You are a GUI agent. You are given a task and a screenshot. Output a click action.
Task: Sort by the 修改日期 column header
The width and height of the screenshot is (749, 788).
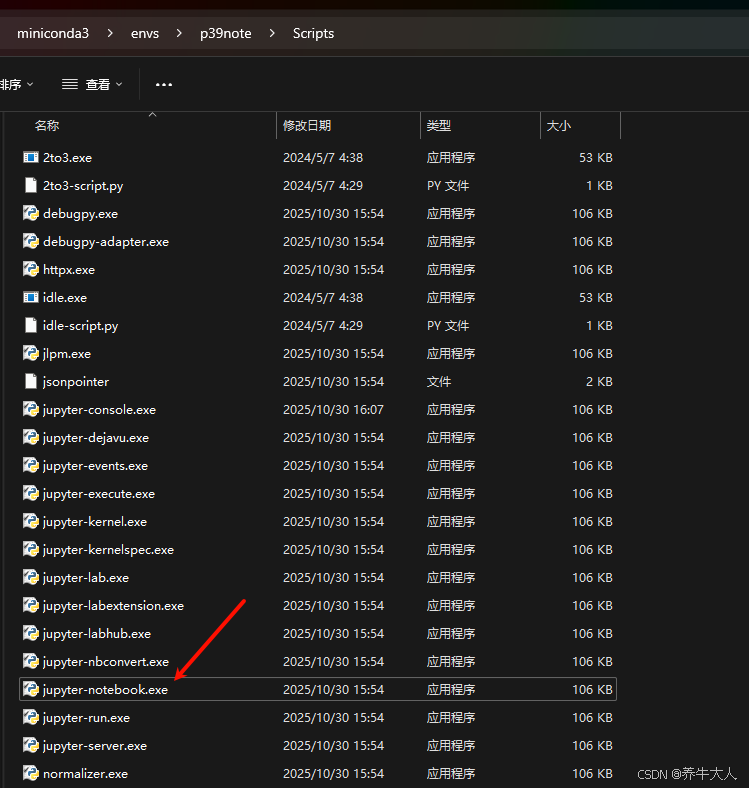click(x=307, y=126)
